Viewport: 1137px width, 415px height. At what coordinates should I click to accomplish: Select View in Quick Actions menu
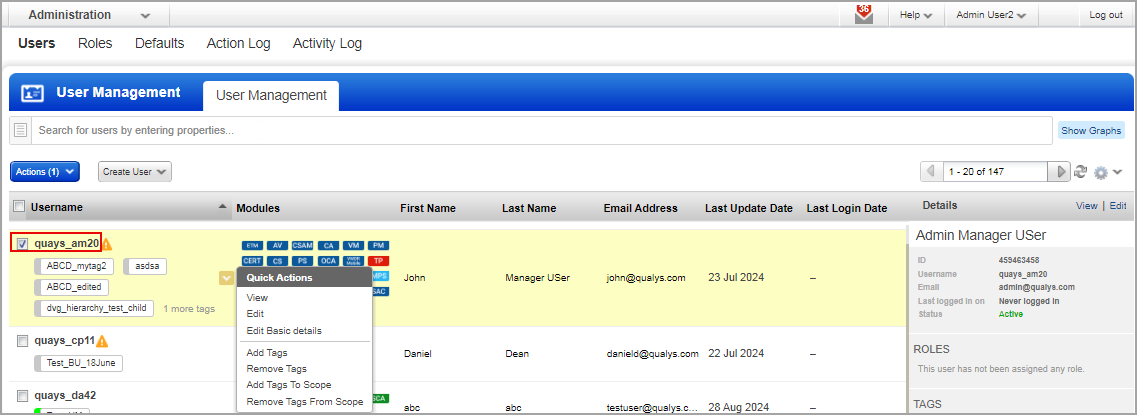257,297
